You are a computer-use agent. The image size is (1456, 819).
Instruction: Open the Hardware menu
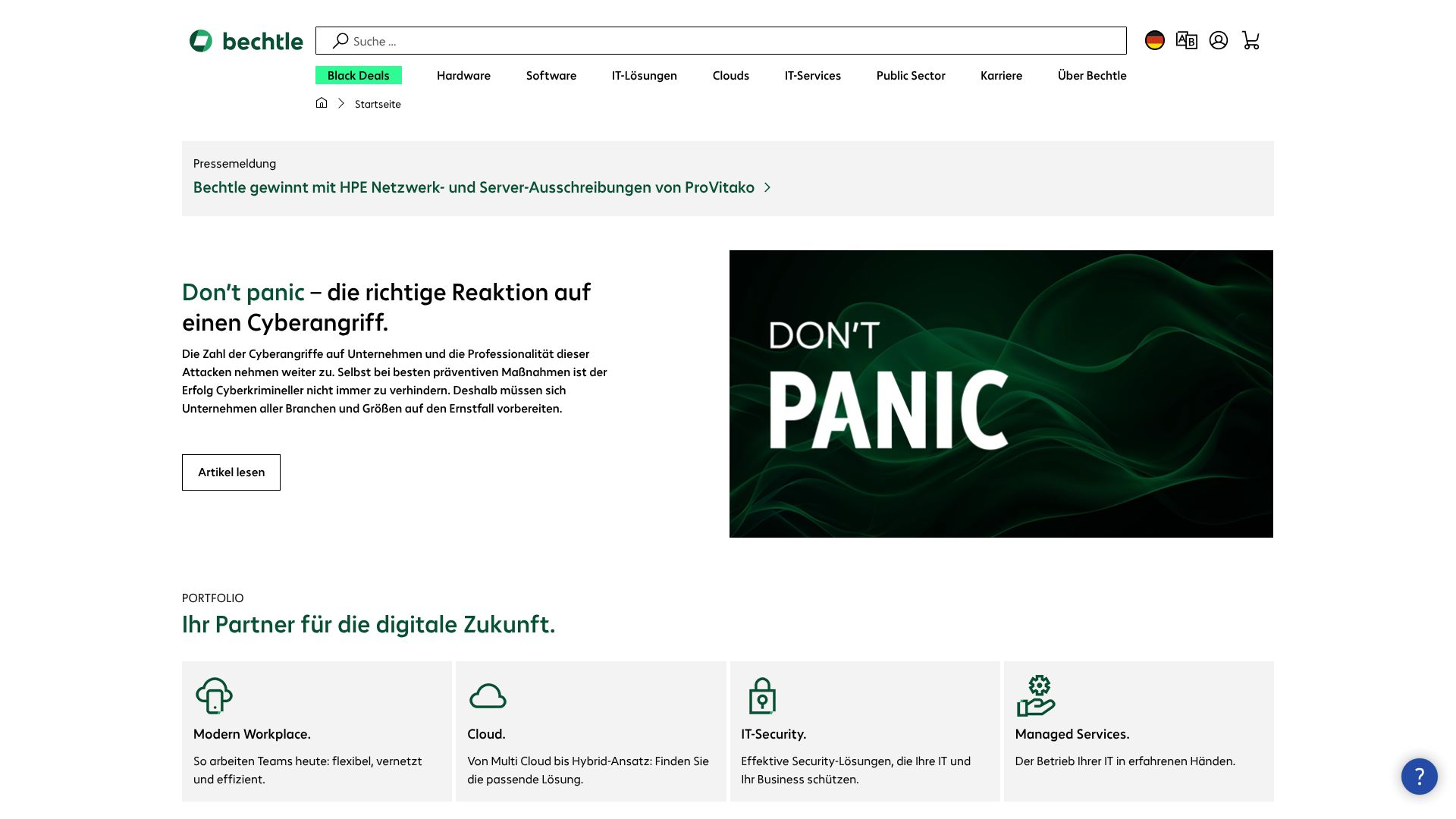tap(463, 75)
